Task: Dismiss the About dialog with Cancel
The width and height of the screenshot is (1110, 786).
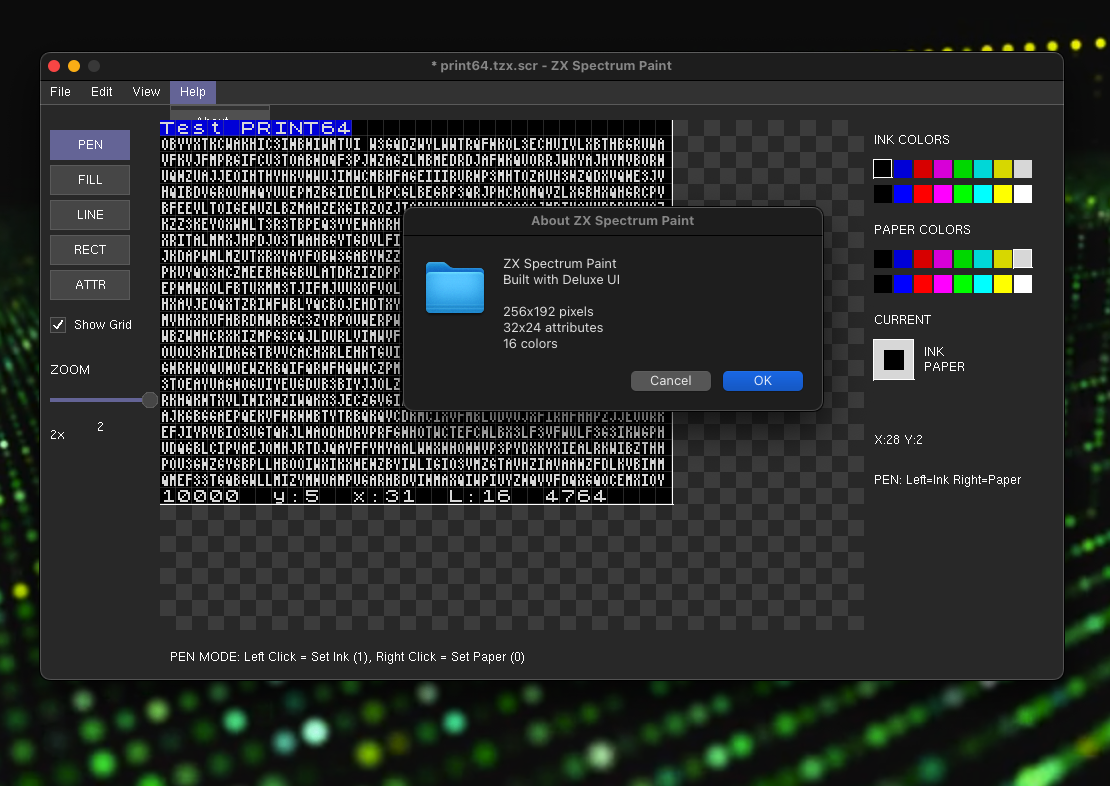Action: click(x=670, y=381)
